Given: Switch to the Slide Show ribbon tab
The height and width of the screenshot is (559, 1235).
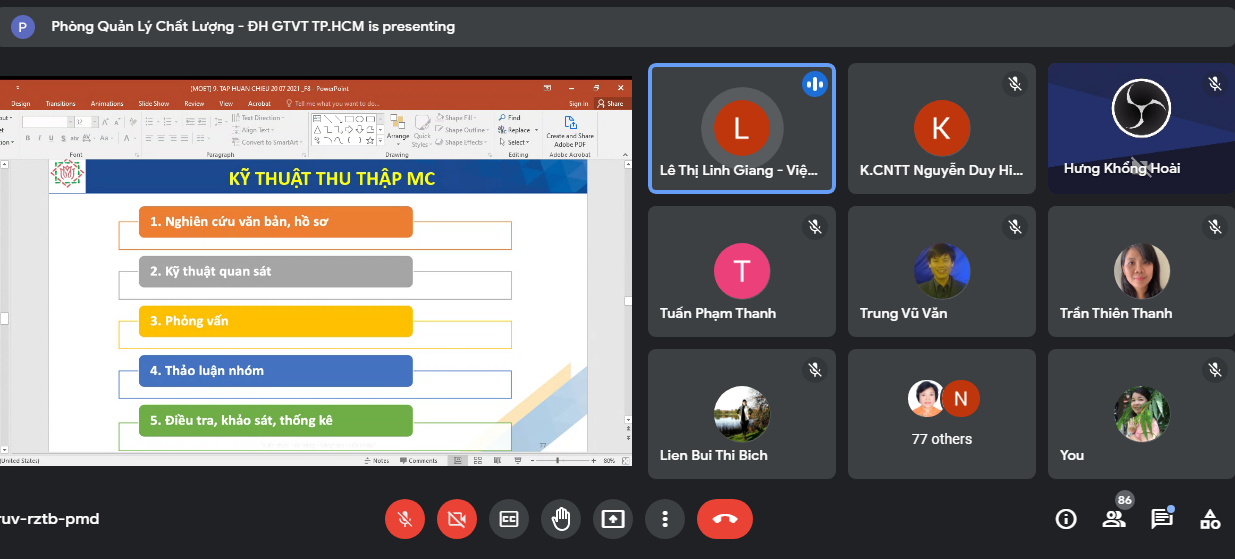Looking at the screenshot, I should point(153,103).
